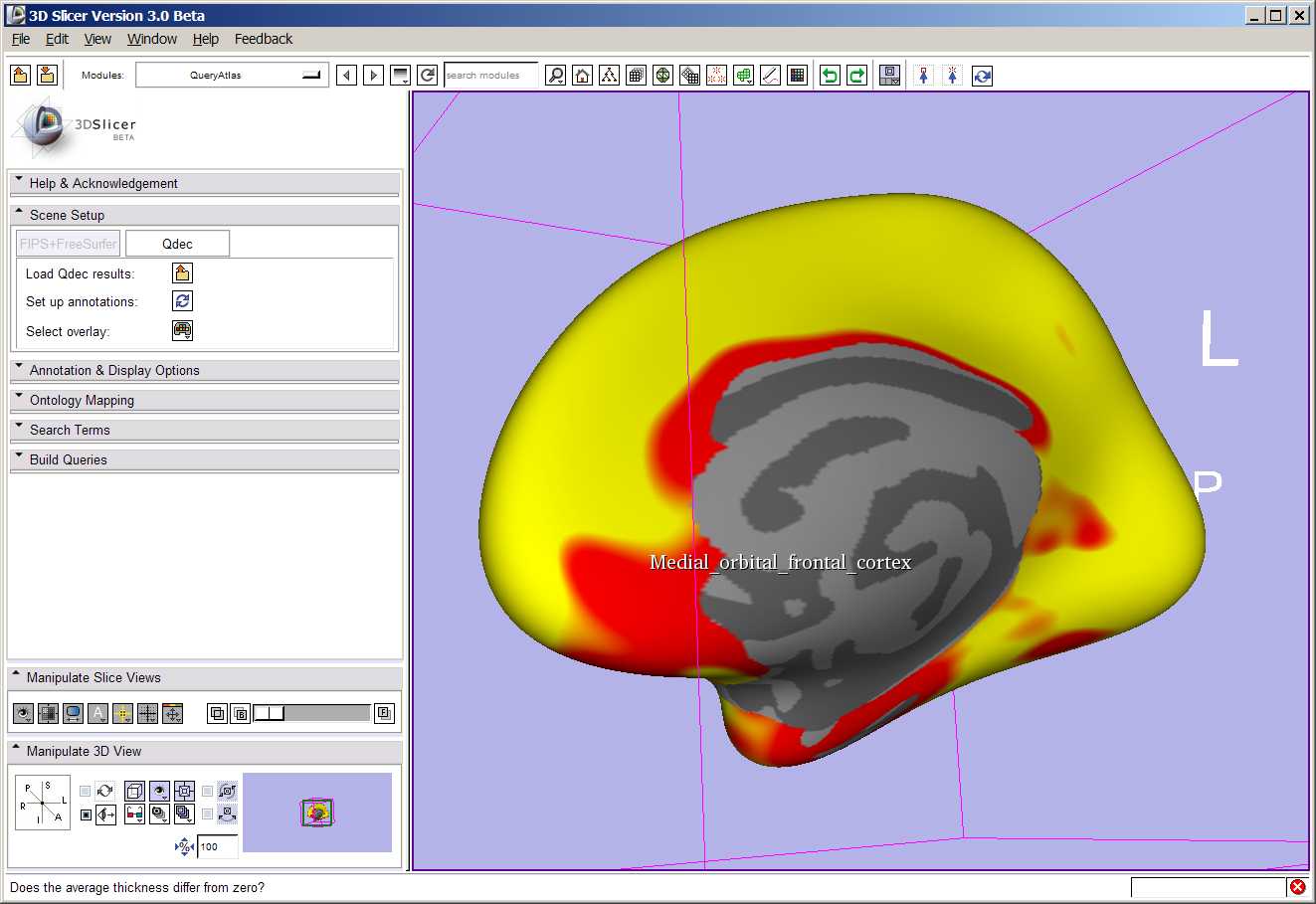Open the Feedback menu
This screenshot has height=904, width=1316.
[x=264, y=39]
